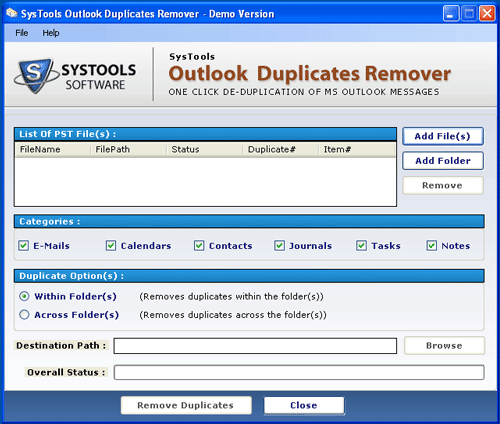
Task: Uncheck the Journals checkbox
Action: tap(279, 246)
